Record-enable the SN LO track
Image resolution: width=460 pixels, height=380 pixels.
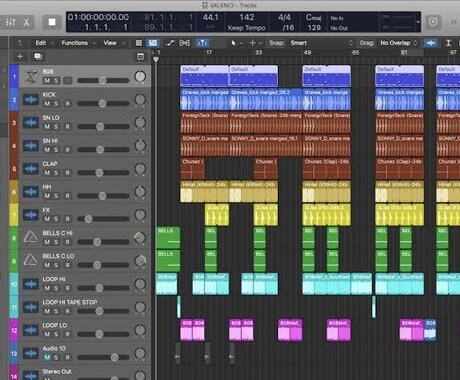click(68, 127)
